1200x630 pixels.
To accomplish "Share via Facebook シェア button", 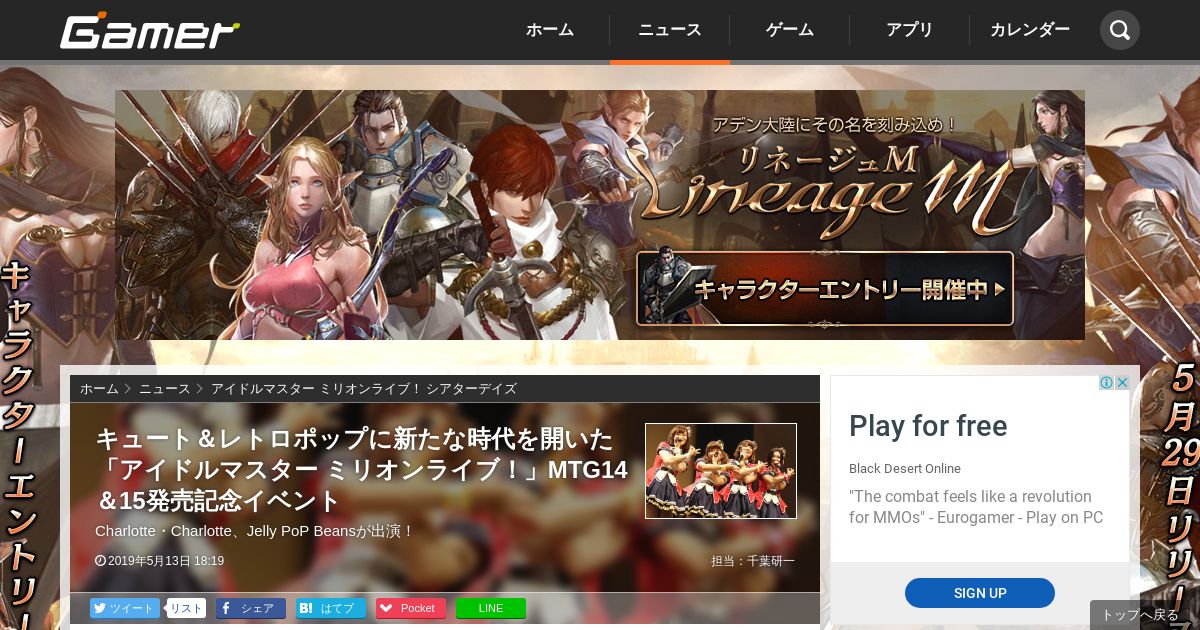I will (x=251, y=608).
